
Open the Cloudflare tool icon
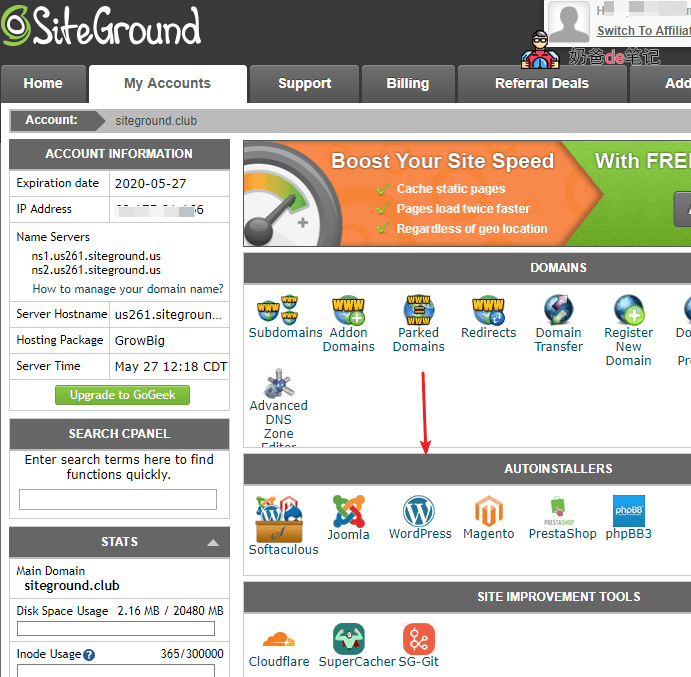pyautogui.click(x=279, y=639)
